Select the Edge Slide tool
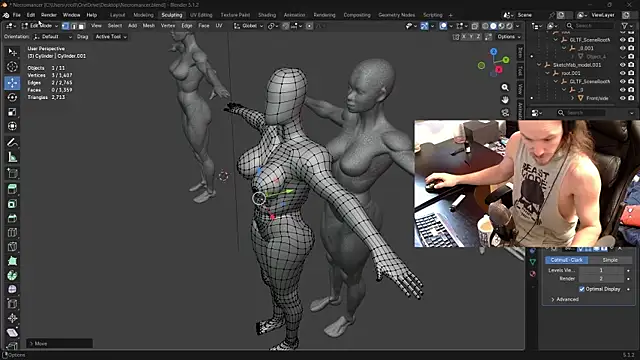 pos(12,304)
